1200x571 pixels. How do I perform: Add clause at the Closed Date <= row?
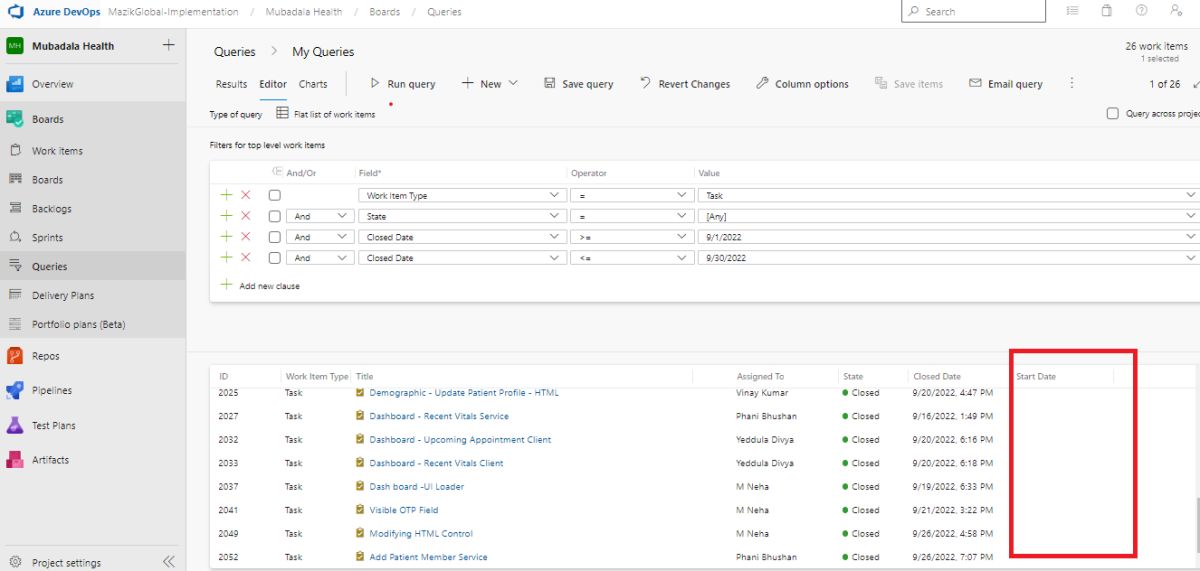(226, 258)
